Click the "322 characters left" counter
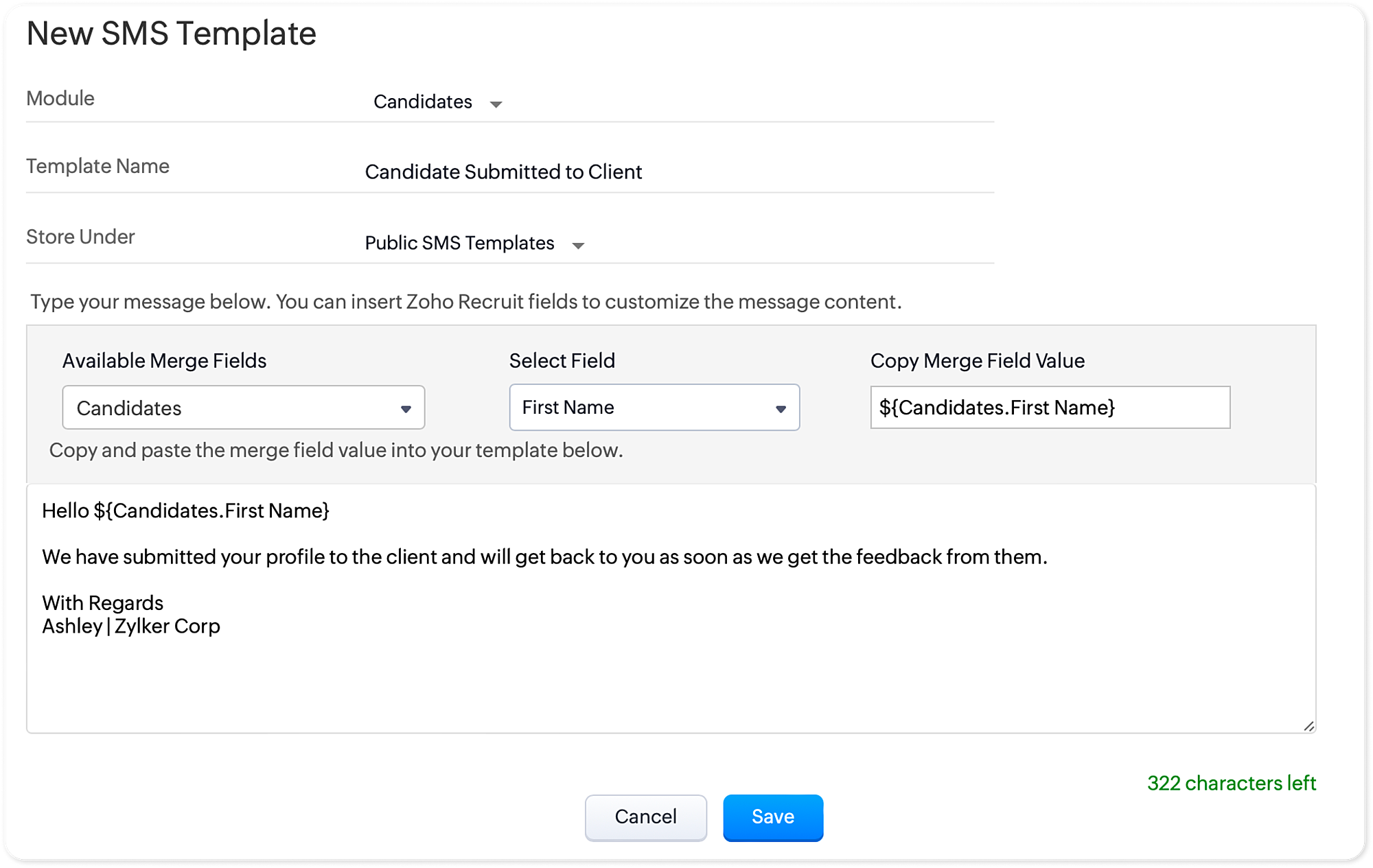 click(1231, 784)
